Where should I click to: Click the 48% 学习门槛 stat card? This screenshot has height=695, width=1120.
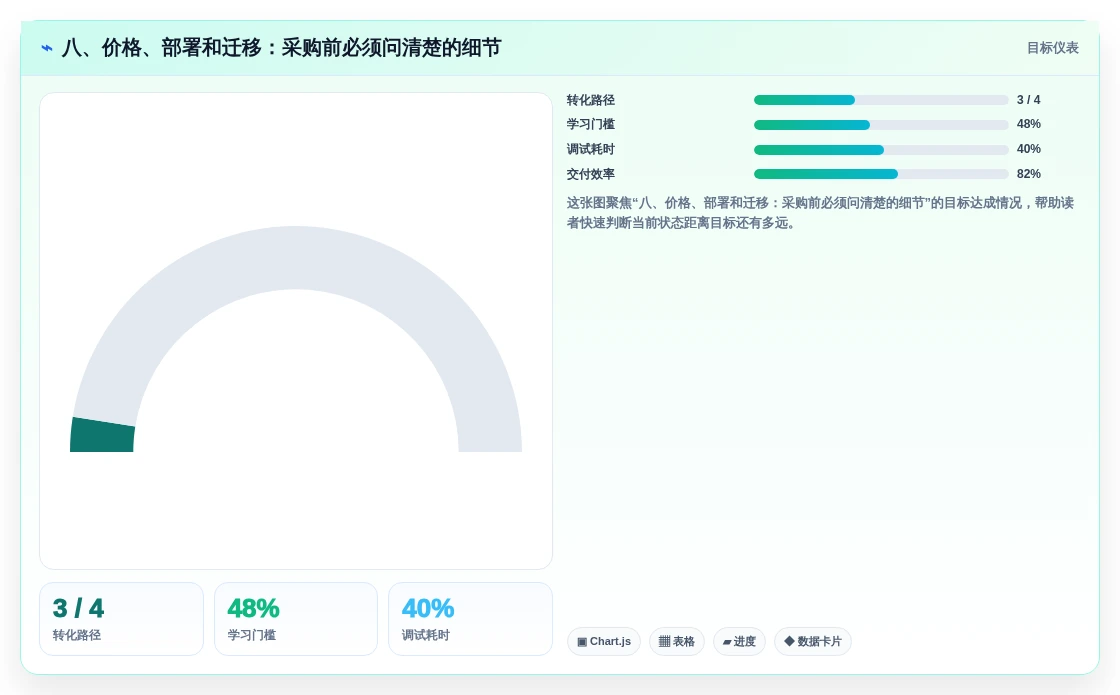click(296, 619)
